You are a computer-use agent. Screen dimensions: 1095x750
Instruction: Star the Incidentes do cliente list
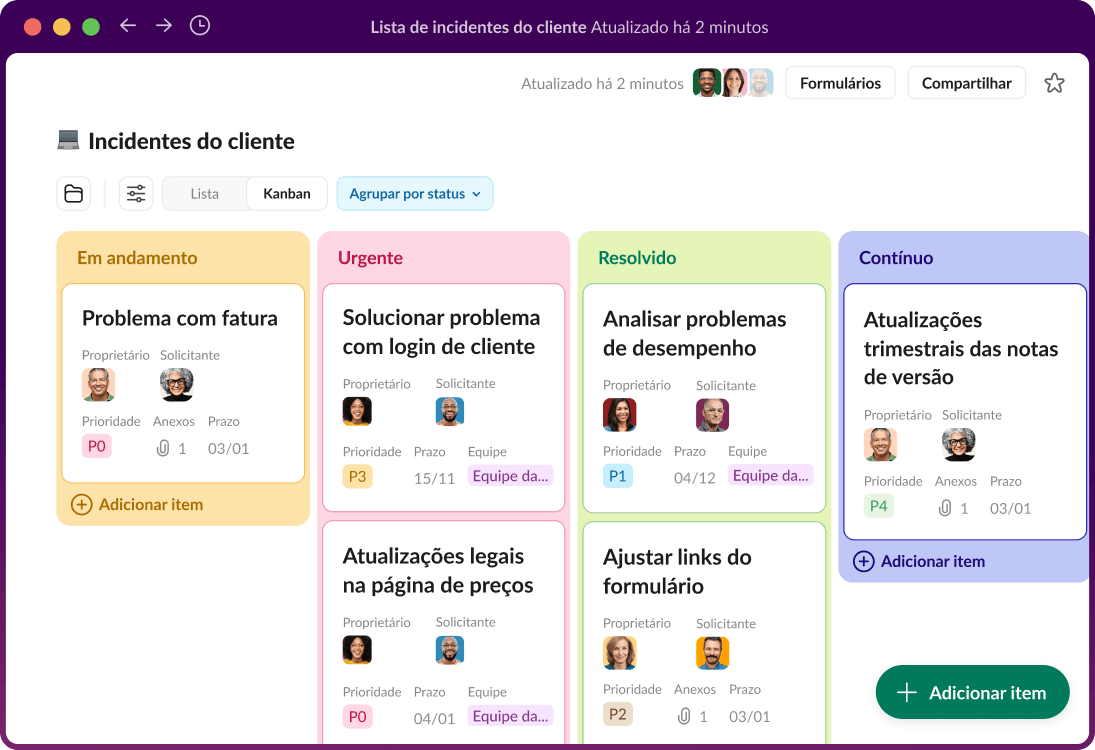tap(1054, 83)
